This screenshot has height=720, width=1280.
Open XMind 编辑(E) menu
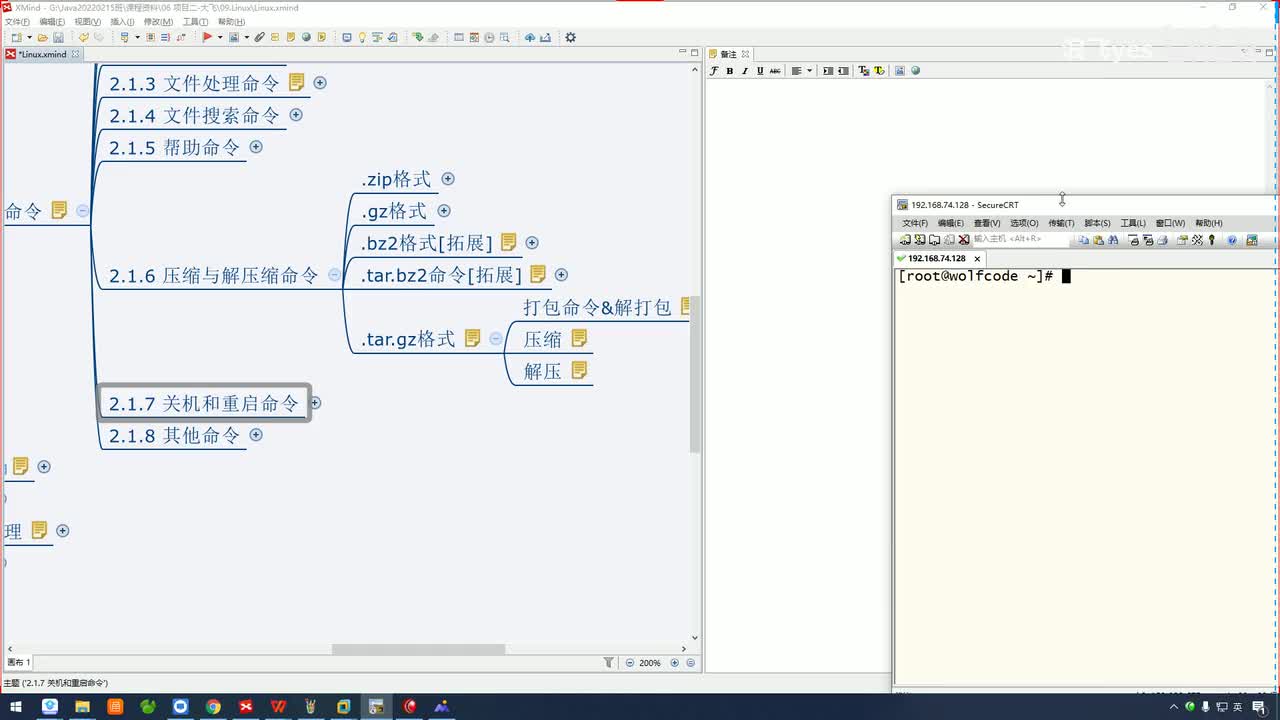pos(52,21)
